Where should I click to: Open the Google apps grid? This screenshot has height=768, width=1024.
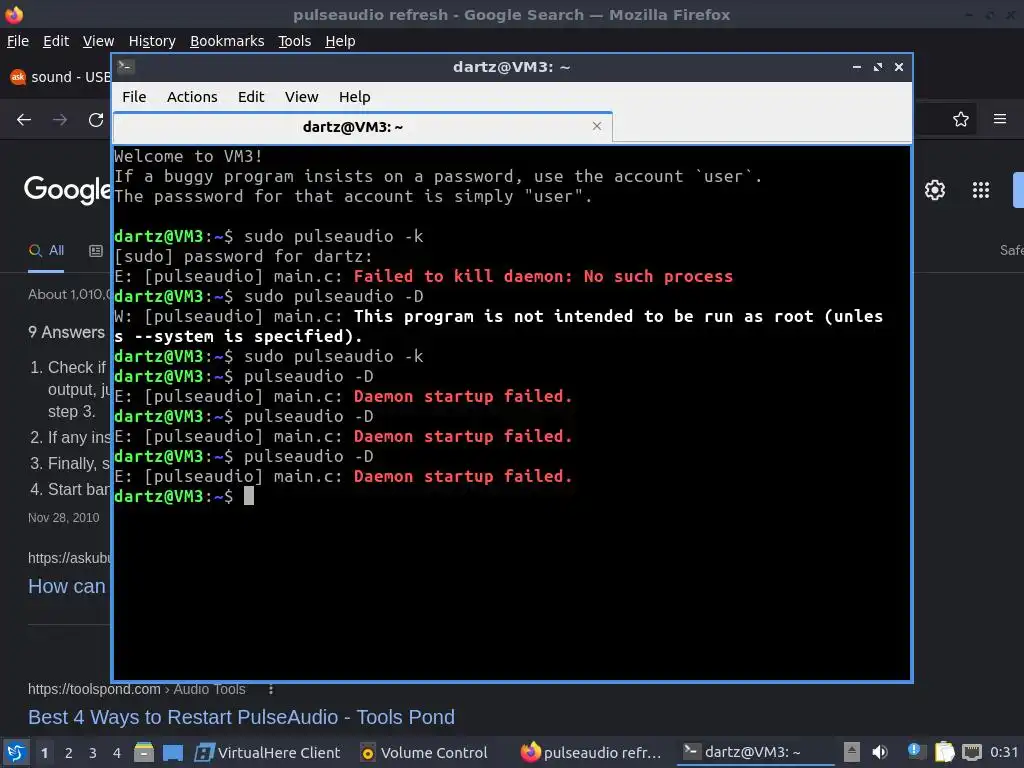click(x=981, y=190)
